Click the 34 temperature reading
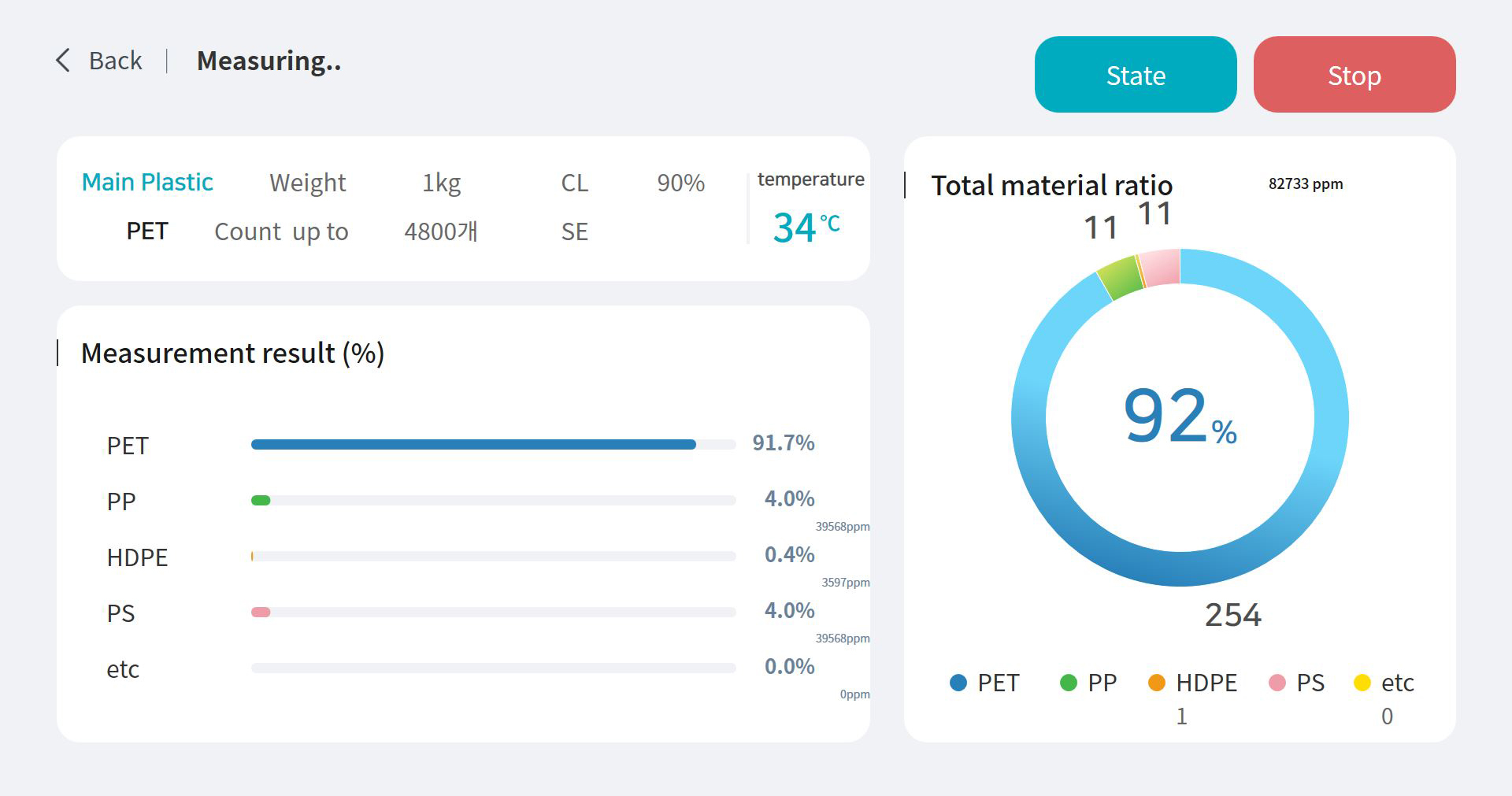The height and width of the screenshot is (796, 1512). (x=794, y=228)
